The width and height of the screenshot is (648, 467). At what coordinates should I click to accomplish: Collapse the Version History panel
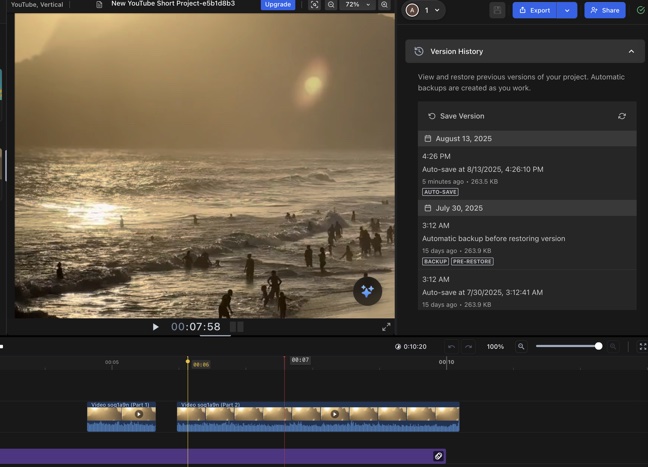point(631,51)
